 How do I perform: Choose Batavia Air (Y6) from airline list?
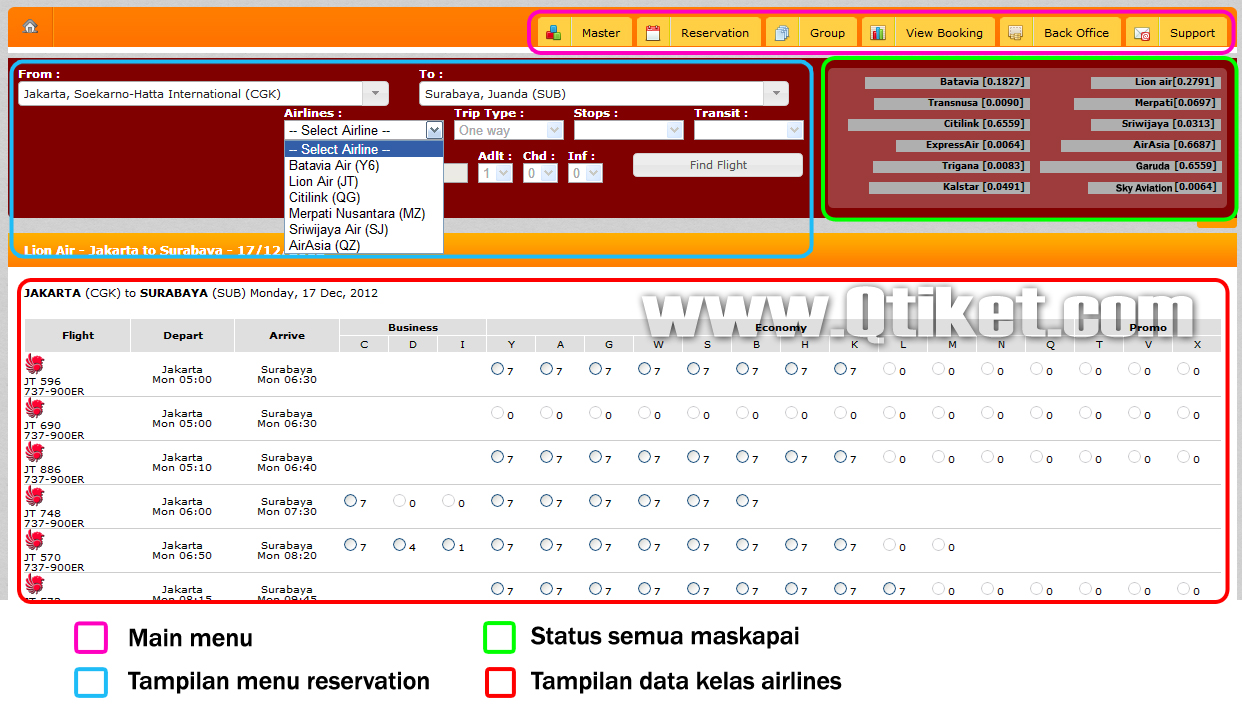coord(364,165)
